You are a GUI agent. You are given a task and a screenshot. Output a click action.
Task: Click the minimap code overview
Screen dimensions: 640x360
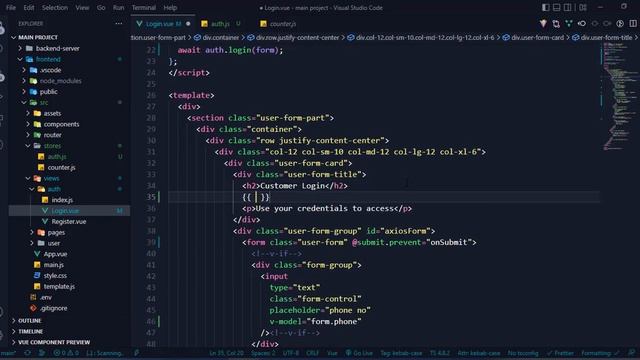pyautogui.click(x=619, y=96)
